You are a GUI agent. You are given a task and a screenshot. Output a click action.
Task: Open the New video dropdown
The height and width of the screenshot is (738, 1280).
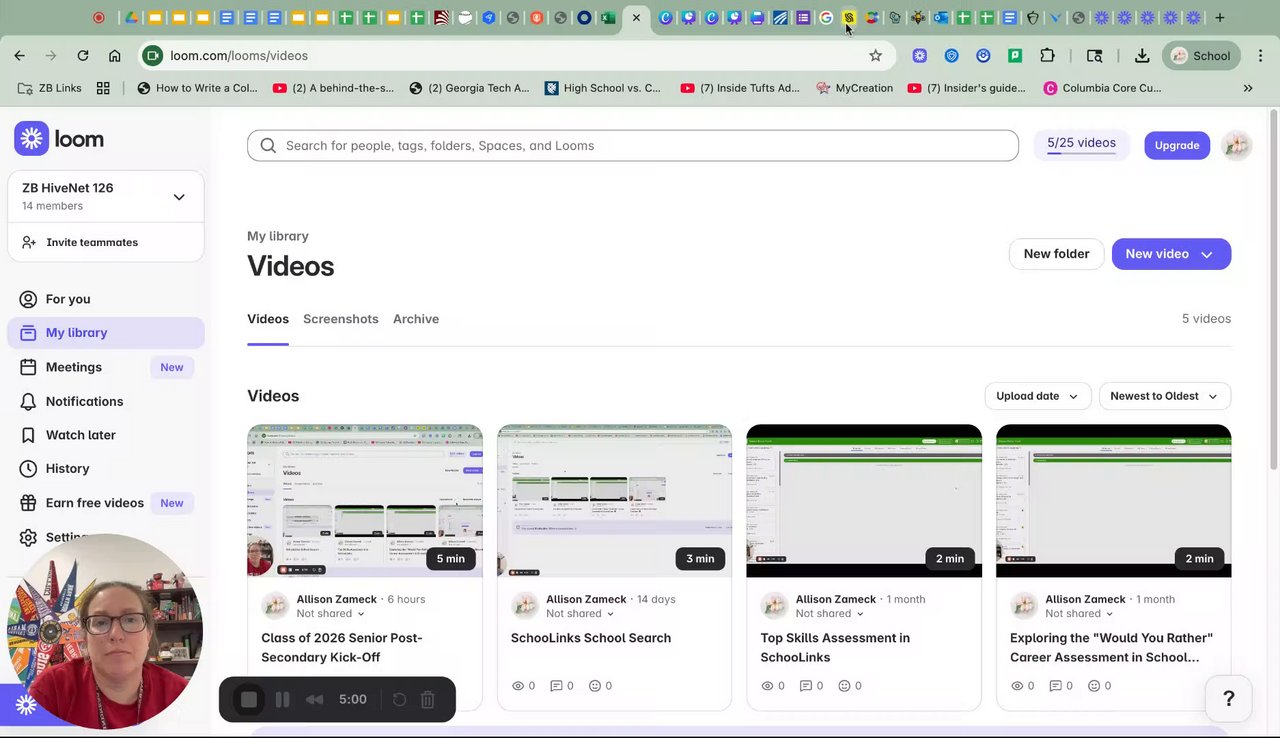(1171, 254)
